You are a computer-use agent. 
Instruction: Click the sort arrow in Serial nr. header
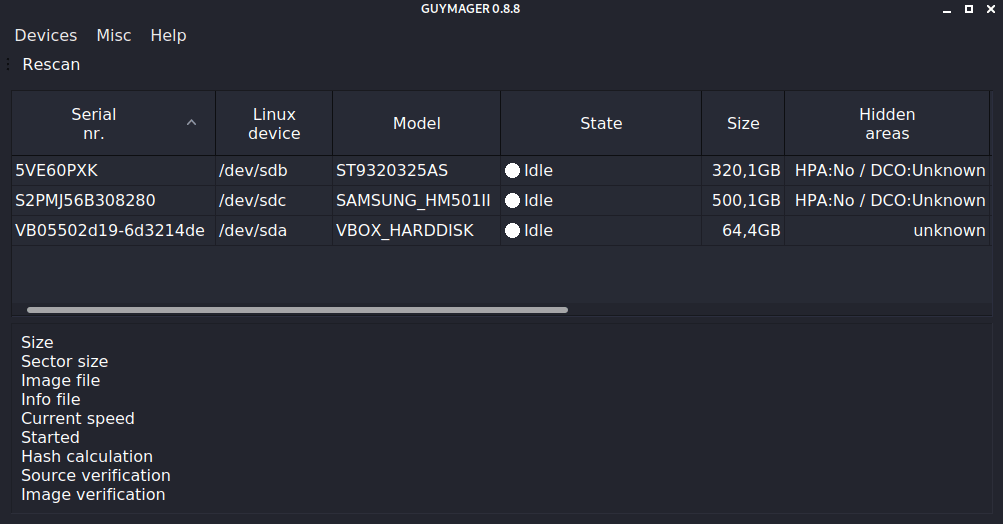point(192,122)
